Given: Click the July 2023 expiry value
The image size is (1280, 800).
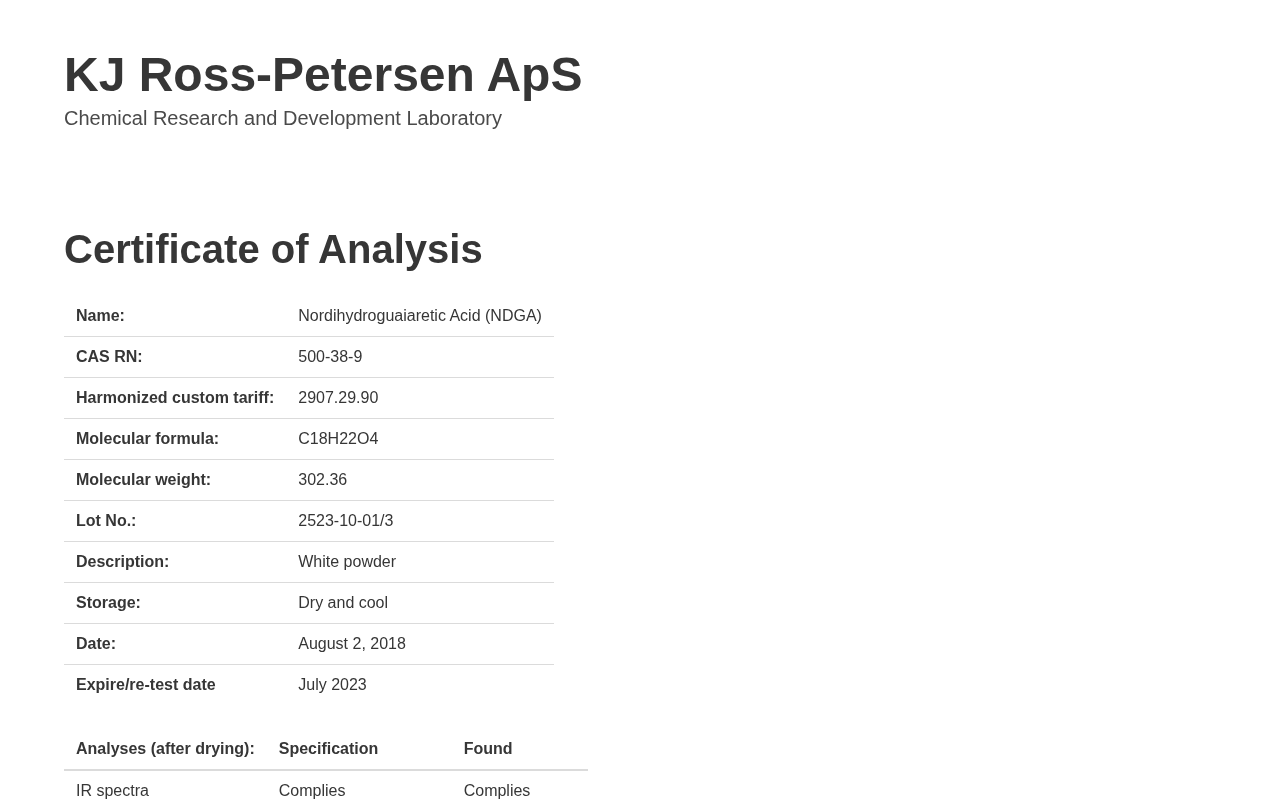Looking at the screenshot, I should point(332,685).
